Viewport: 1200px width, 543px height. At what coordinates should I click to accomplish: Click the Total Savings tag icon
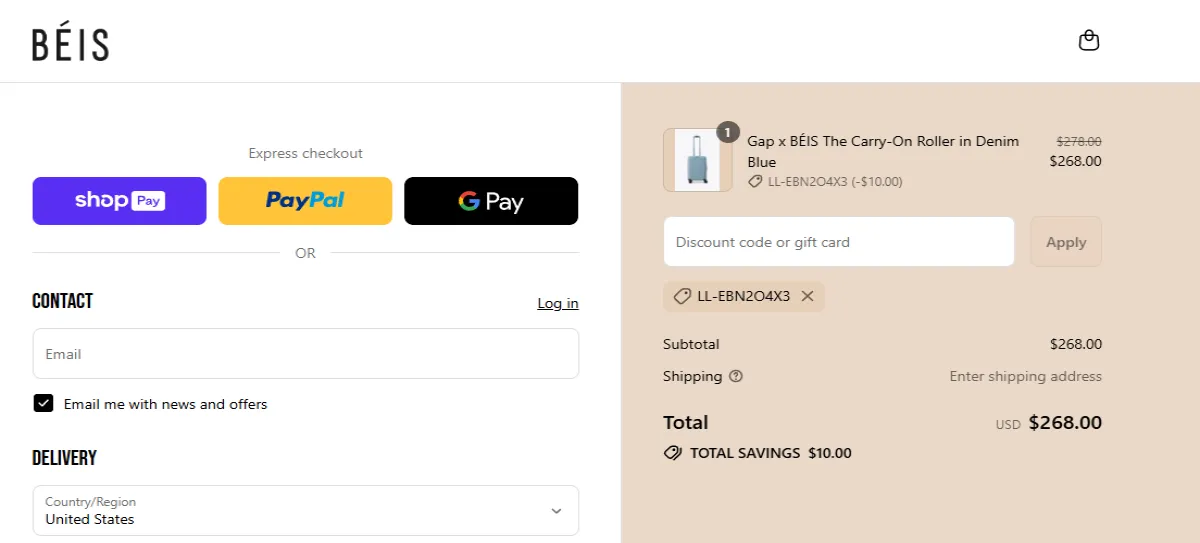[673, 453]
